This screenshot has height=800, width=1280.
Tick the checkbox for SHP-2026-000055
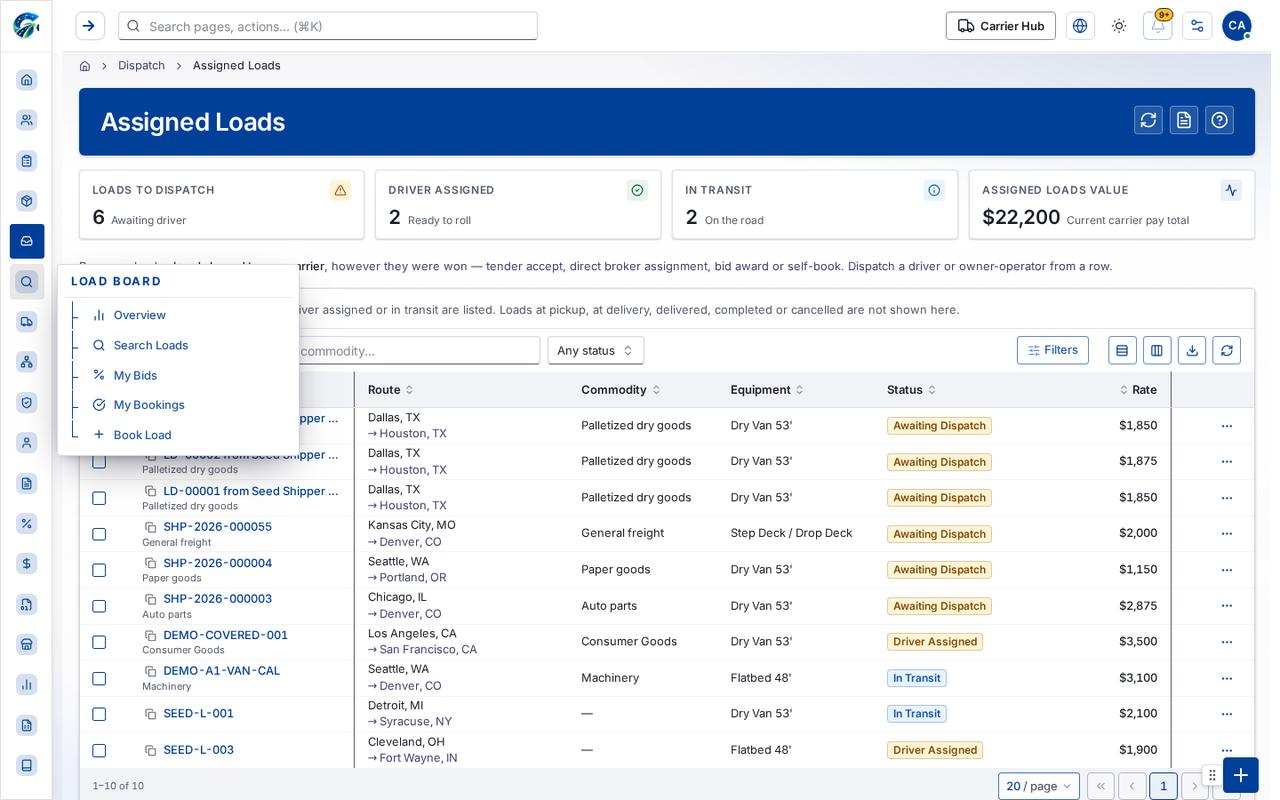[x=99, y=534]
